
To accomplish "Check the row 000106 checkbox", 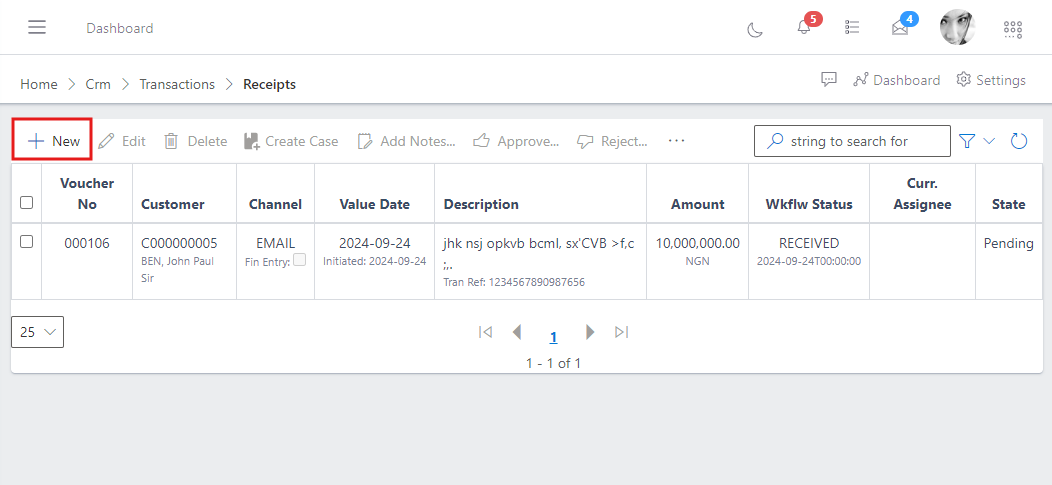I will (x=26, y=241).
